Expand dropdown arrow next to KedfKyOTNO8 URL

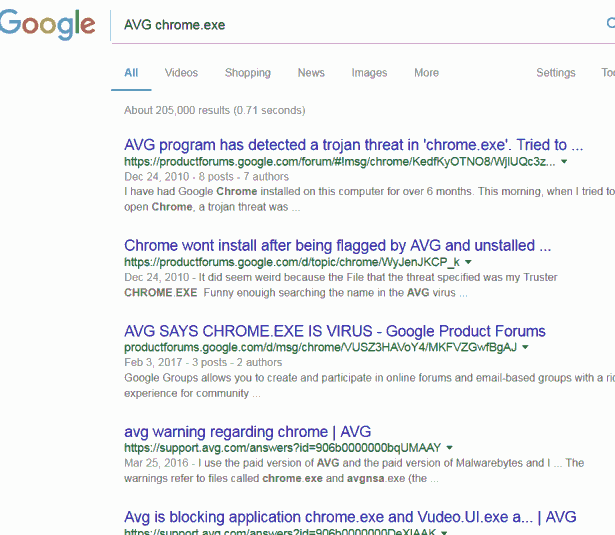coord(564,162)
